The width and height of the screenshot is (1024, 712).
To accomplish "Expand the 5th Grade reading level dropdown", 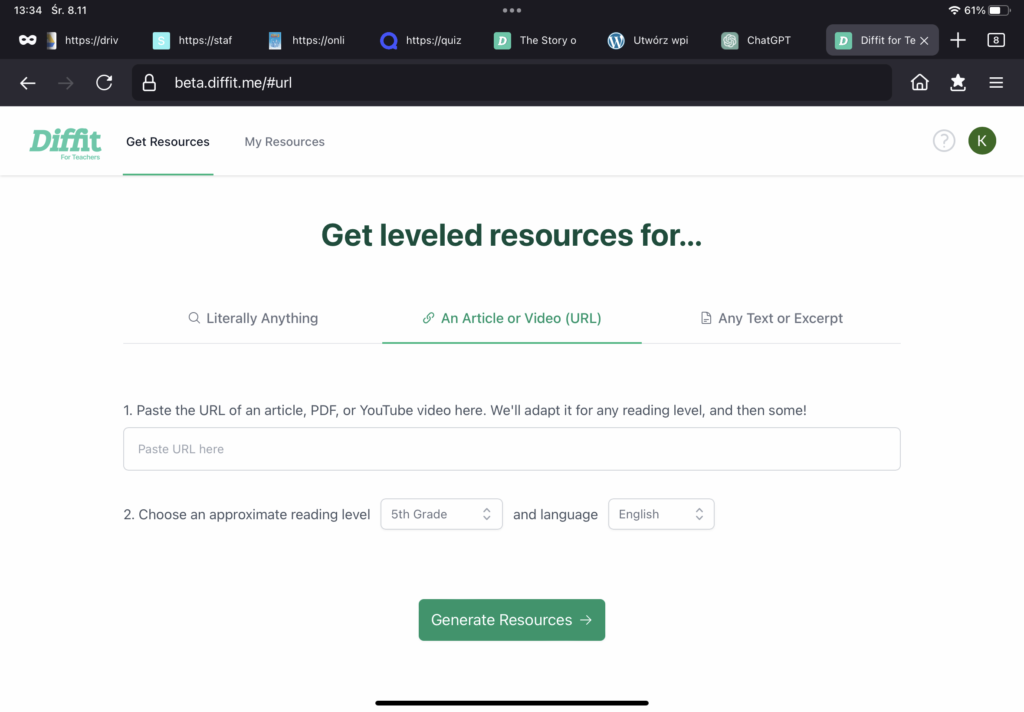I will tap(441, 514).
